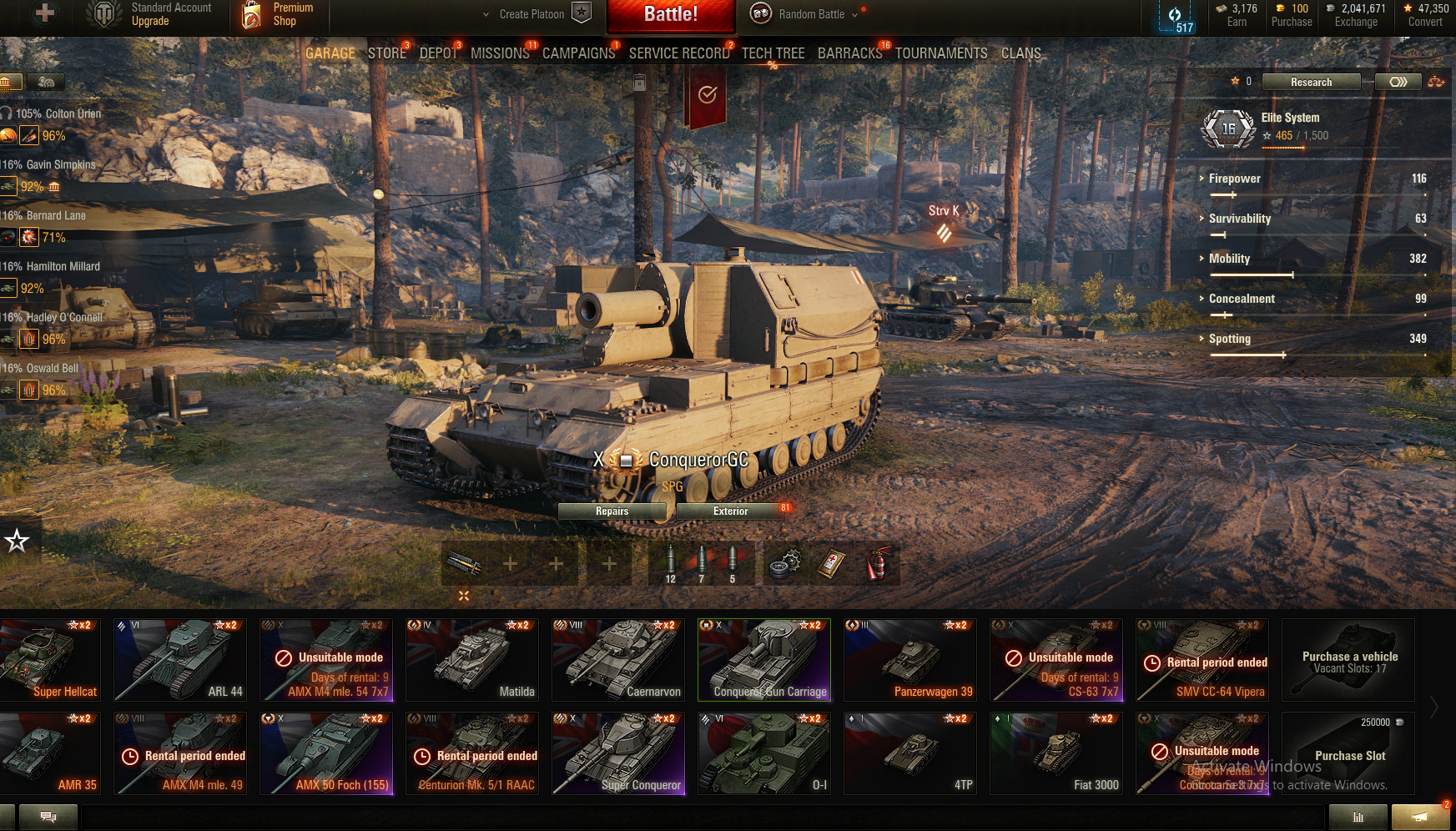Click the repair kit consumable icon

click(785, 565)
